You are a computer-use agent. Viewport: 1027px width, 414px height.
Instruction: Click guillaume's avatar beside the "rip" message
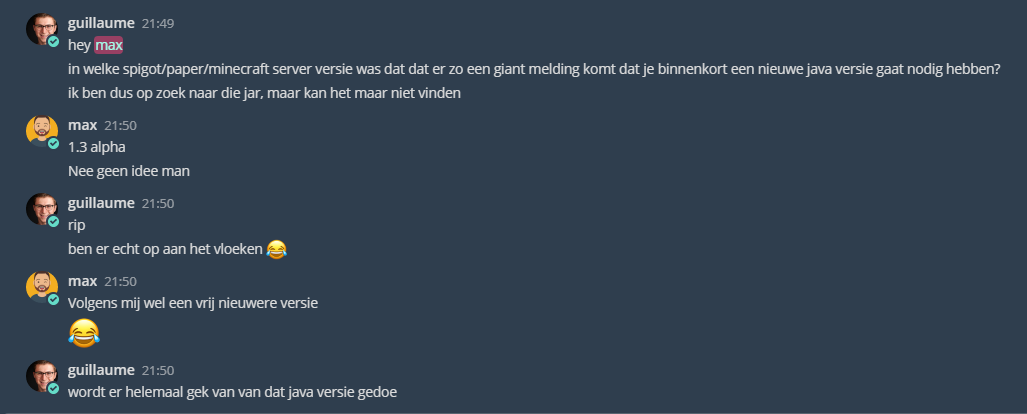tap(40, 209)
